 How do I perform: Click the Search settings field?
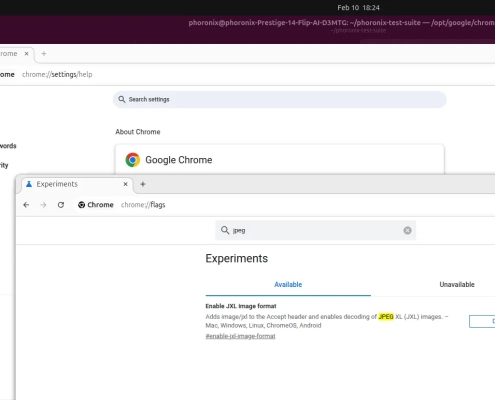[279, 99]
